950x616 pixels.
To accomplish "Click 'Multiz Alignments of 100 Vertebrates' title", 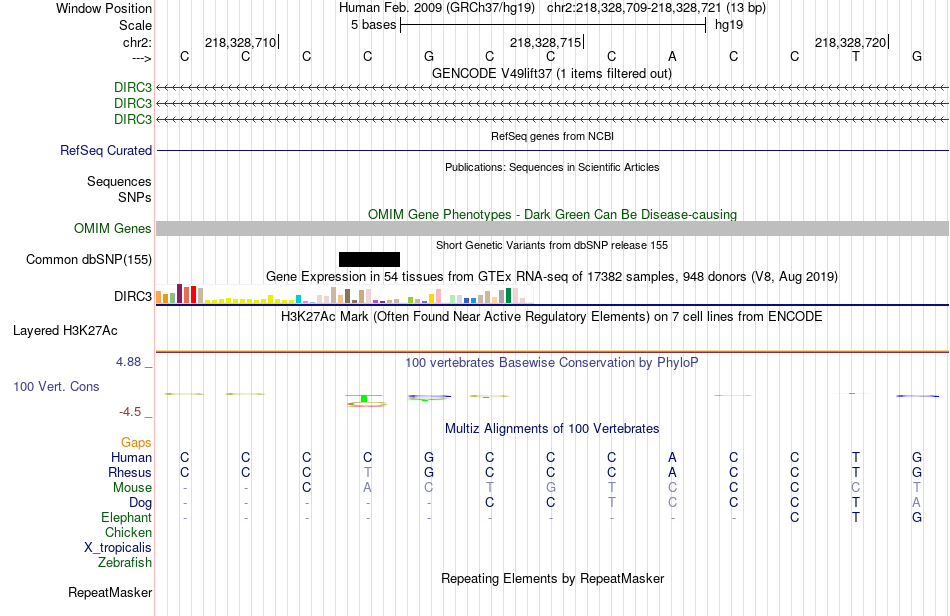I will click(552, 428).
